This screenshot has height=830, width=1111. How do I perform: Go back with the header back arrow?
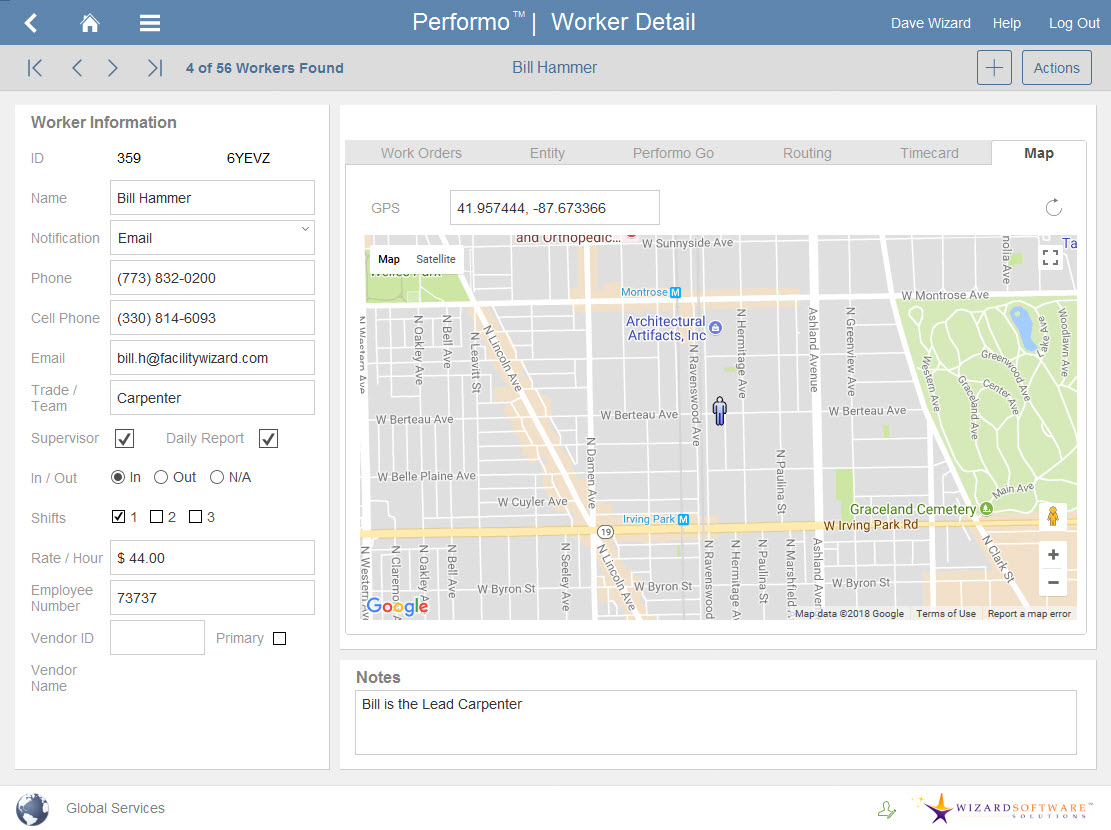click(x=30, y=23)
